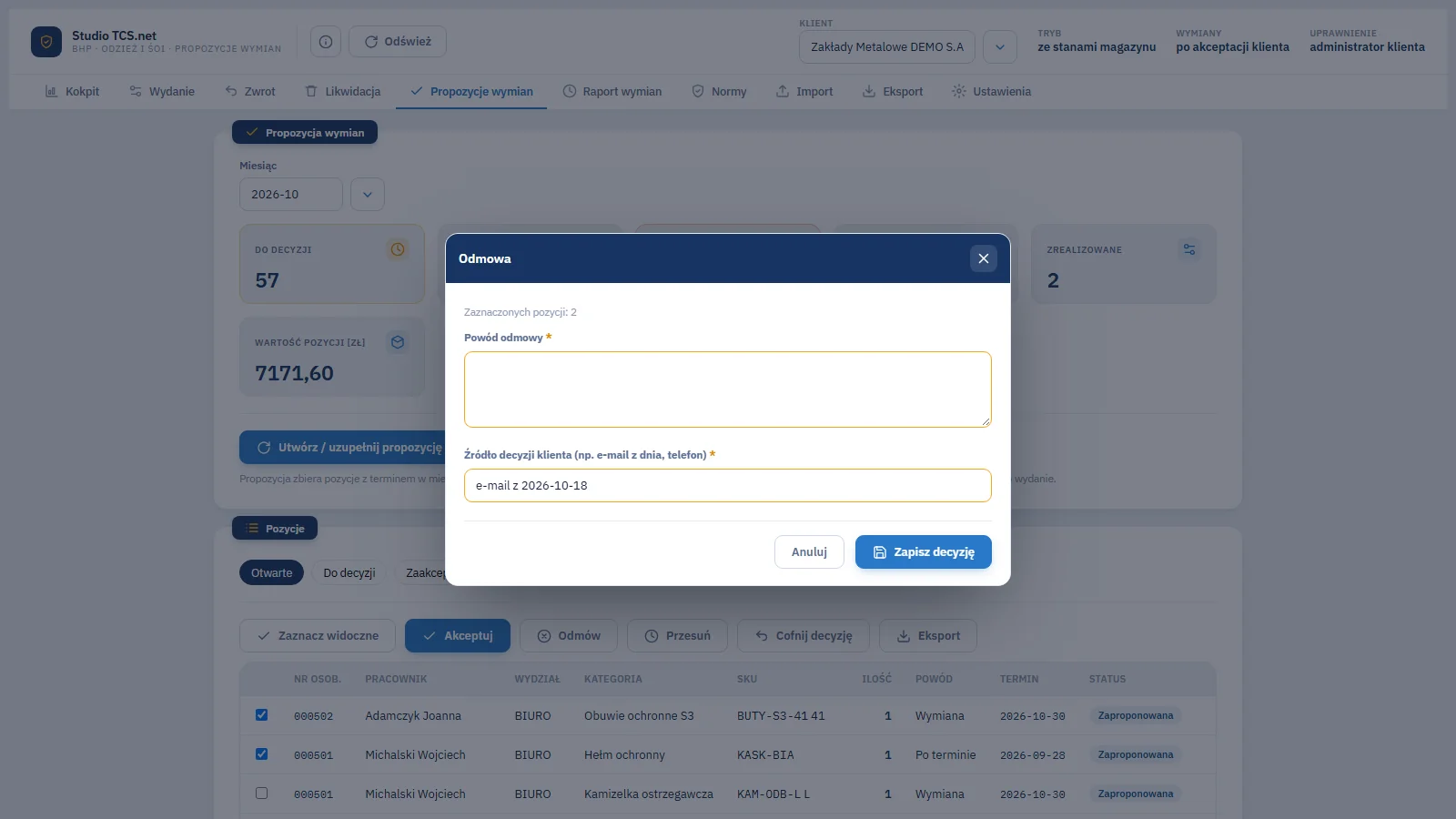Image resolution: width=1456 pixels, height=819 pixels.
Task: Open the info icon button in header
Action: (x=326, y=42)
